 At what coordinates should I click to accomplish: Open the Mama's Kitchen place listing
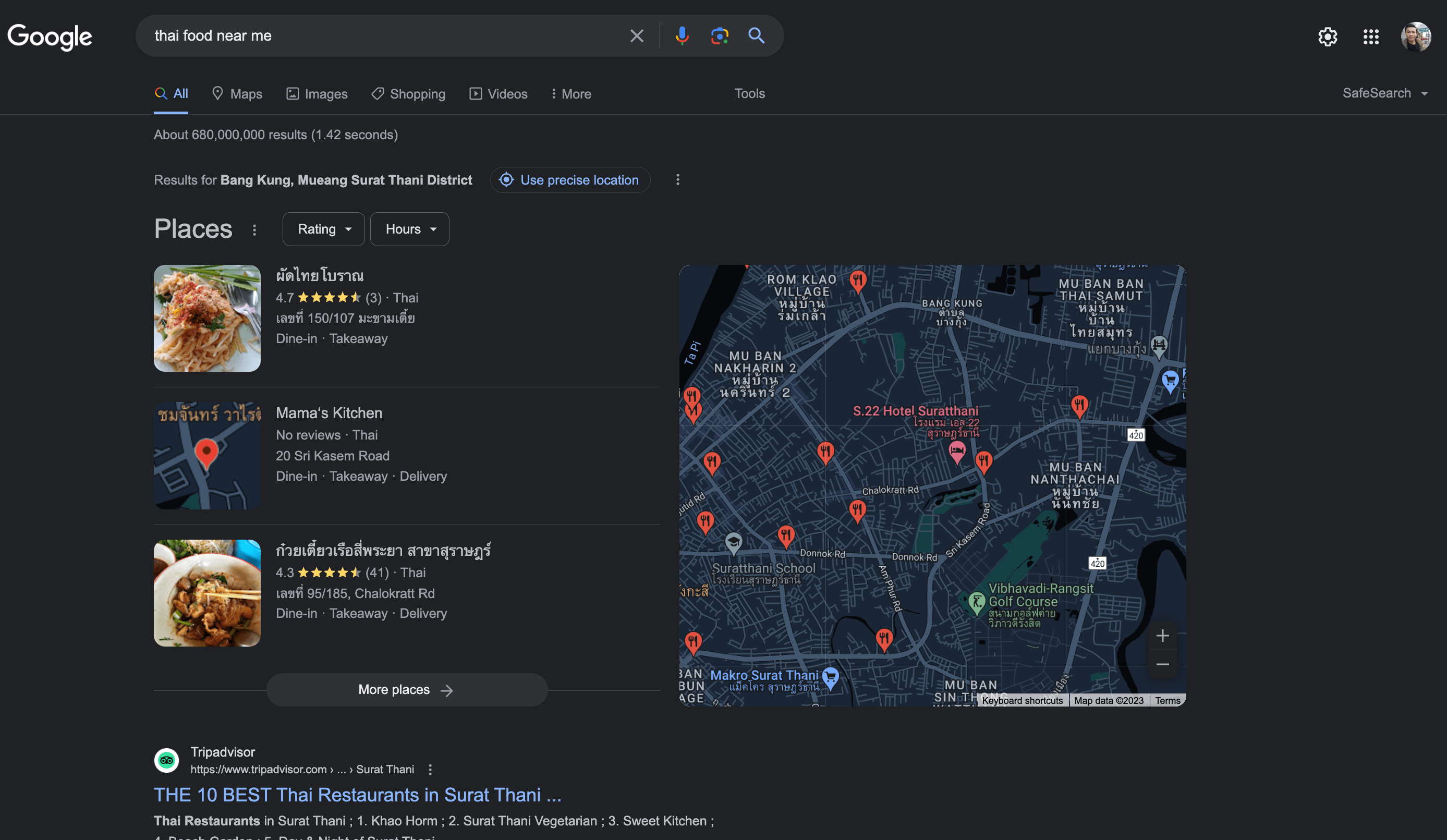(x=329, y=413)
